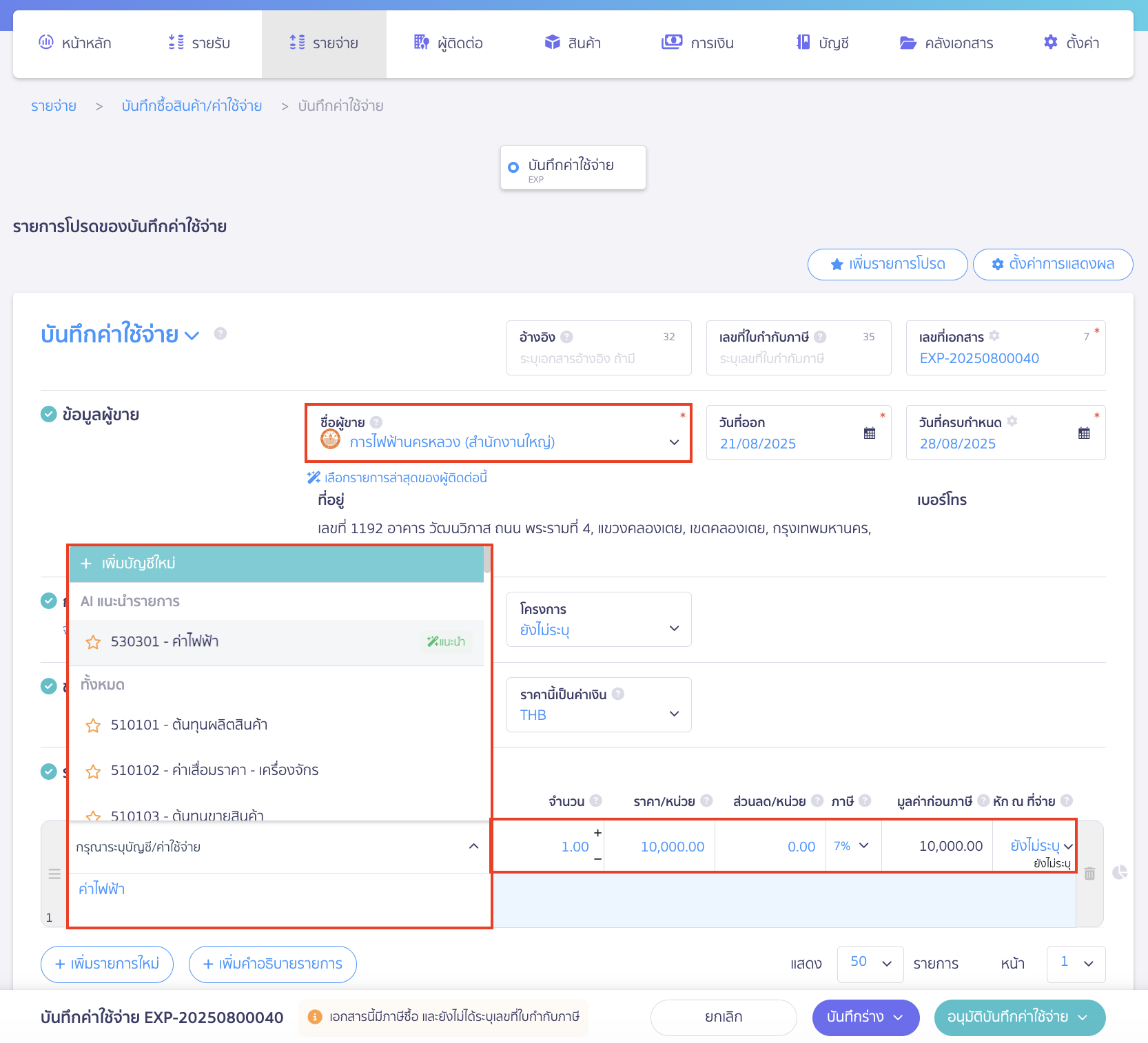The width and height of the screenshot is (1148, 1043).
Task: Go to the รายรับ income tab
Action: click(x=200, y=43)
